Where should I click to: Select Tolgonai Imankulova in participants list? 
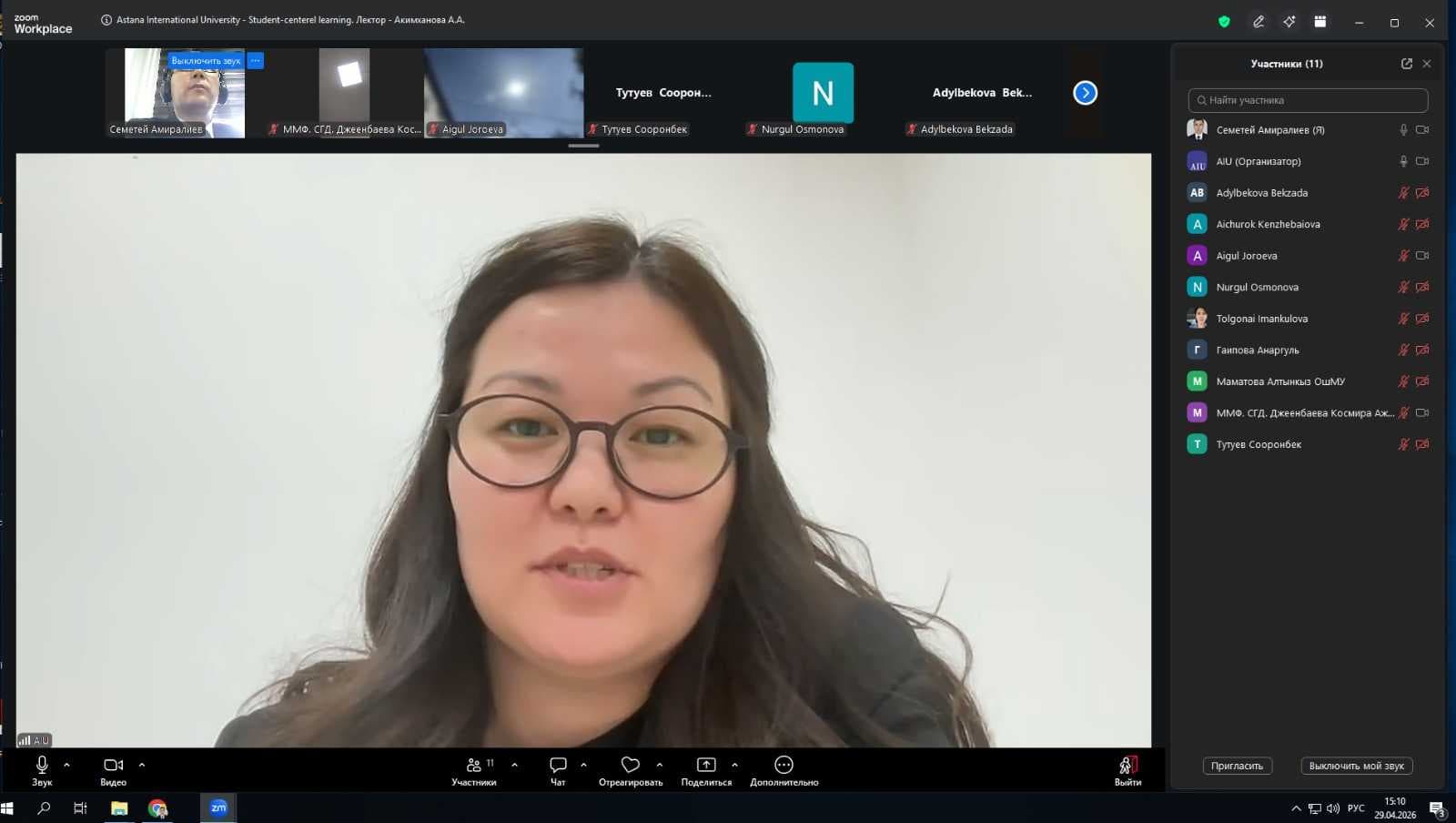tap(1261, 319)
